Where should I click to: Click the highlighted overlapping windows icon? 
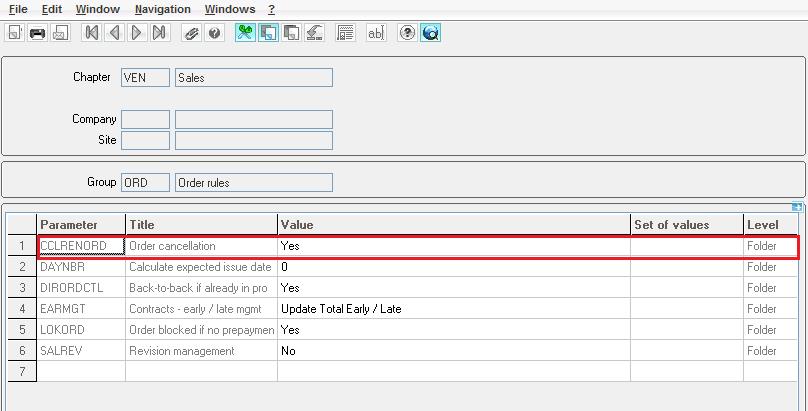[268, 33]
